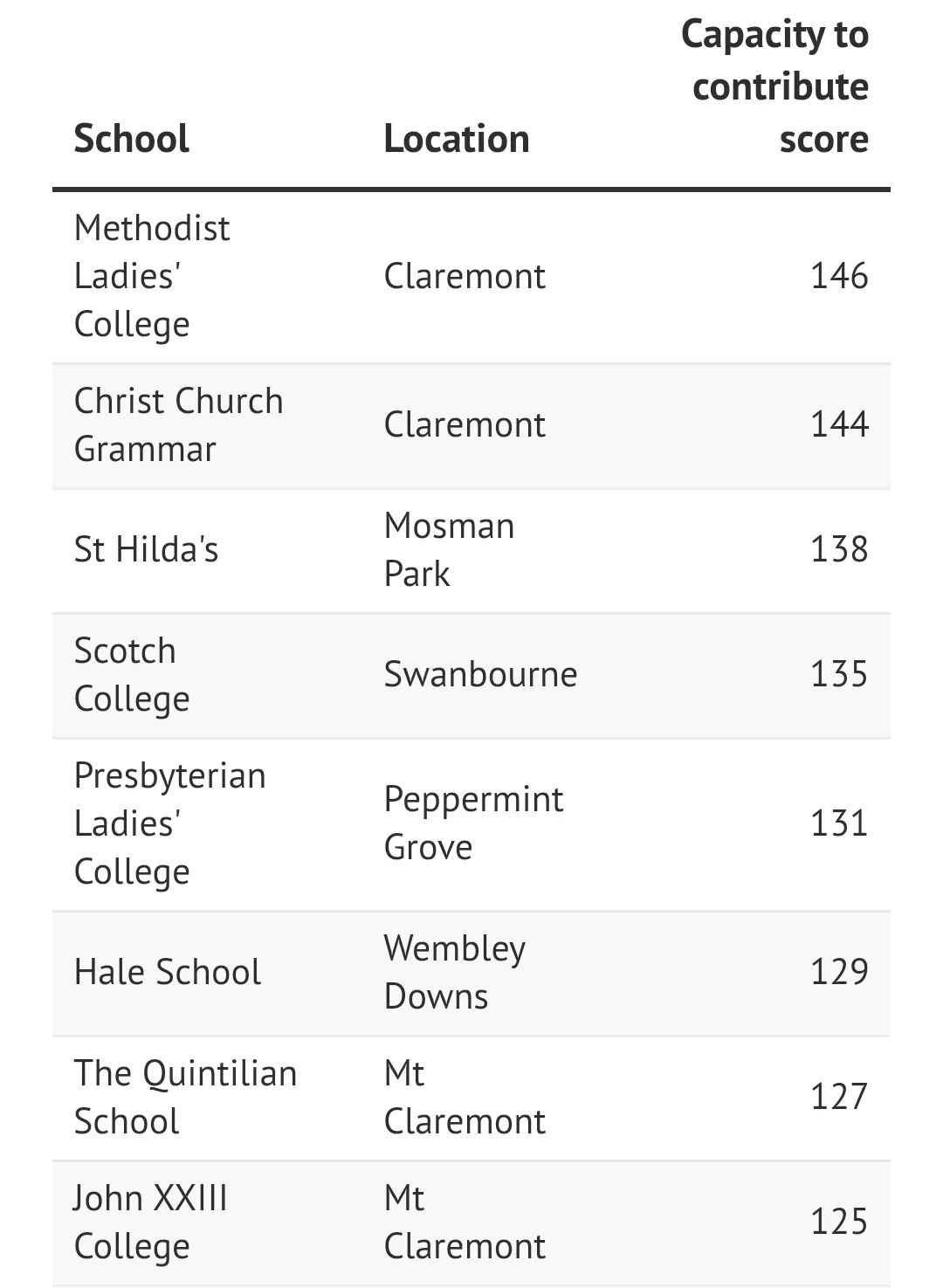The width and height of the screenshot is (943, 1288).
Task: Click the St Hilda's school name
Action: [x=146, y=549]
